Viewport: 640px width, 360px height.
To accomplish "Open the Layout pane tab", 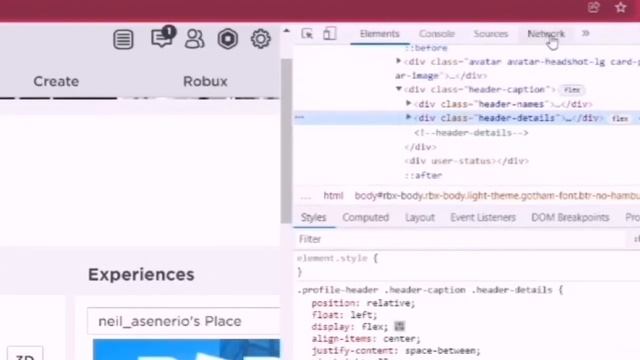I will [x=420, y=218].
